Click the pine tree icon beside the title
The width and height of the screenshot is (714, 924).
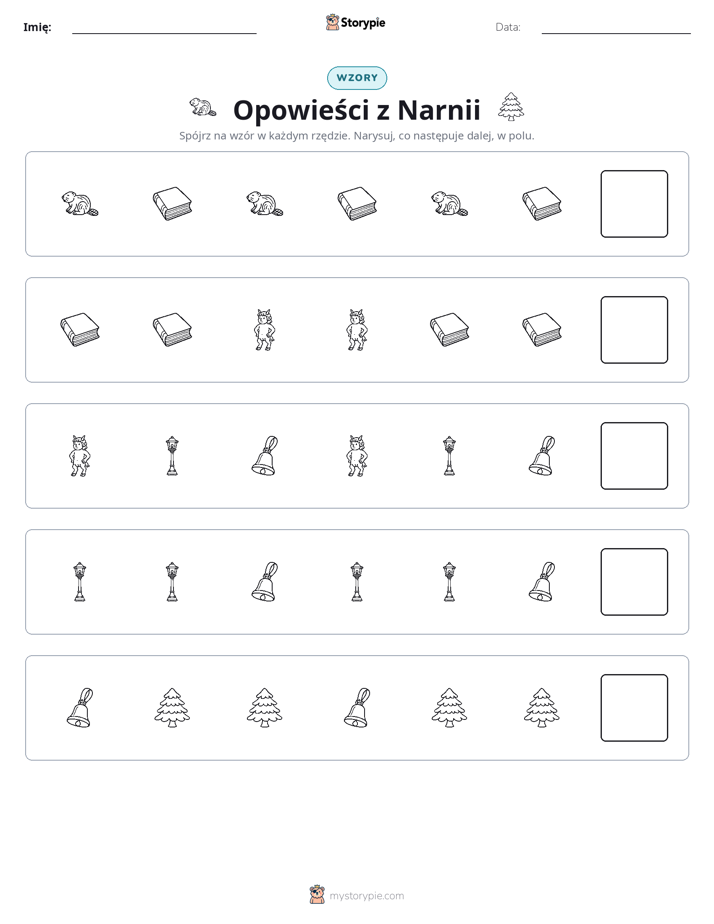pos(511,107)
